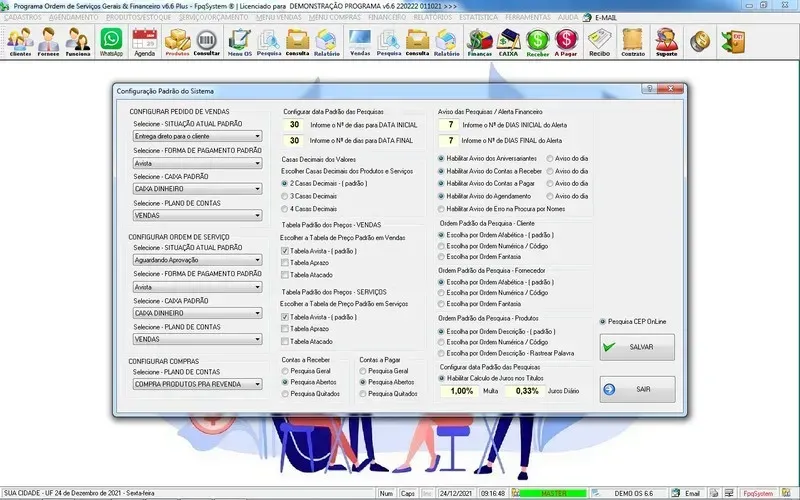Expand COMPRA PRODUTOS PRA REVENDA dropdown
The image size is (800, 500).
(x=257, y=384)
